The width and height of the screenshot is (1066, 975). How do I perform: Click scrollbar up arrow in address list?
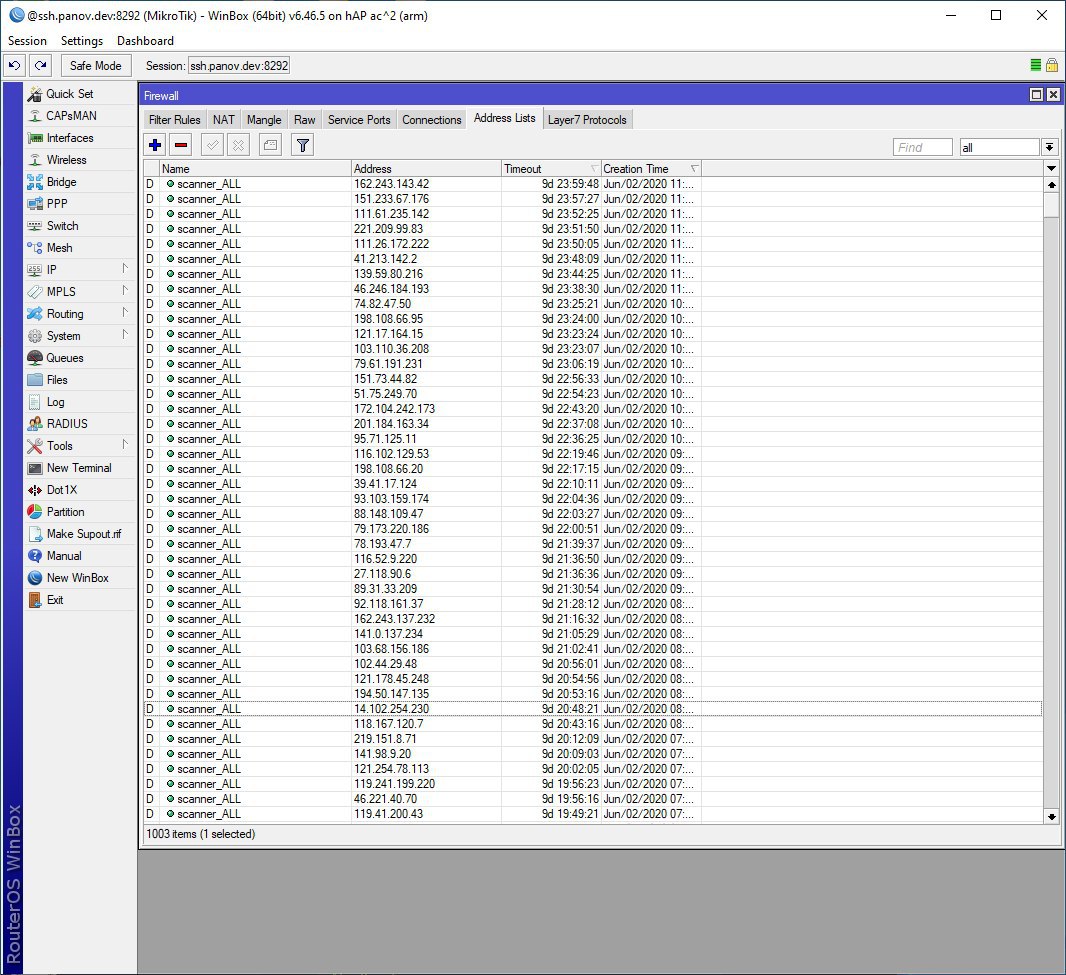(x=1051, y=184)
